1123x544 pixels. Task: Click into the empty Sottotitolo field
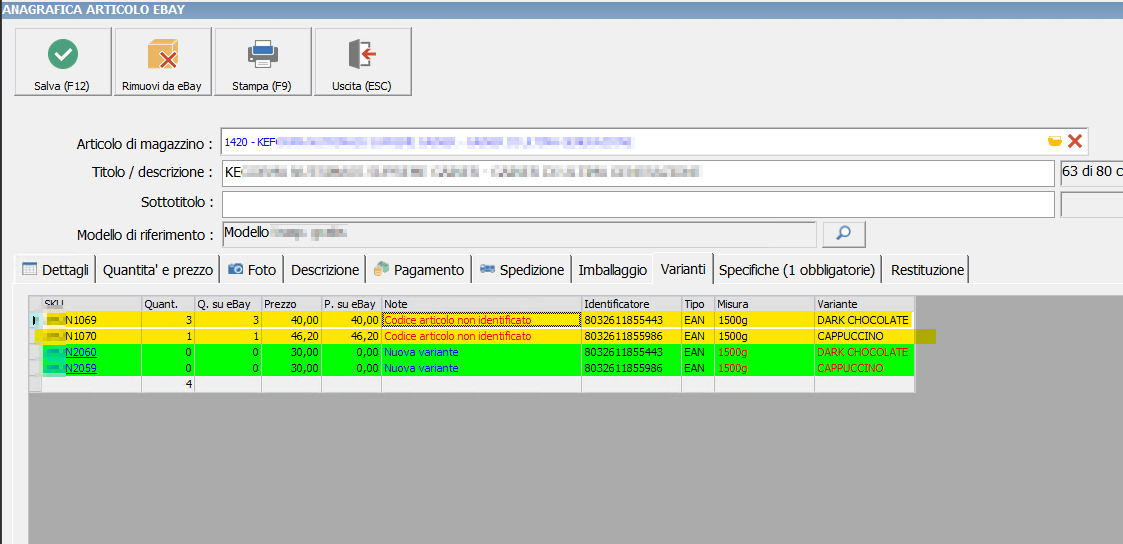pos(637,203)
